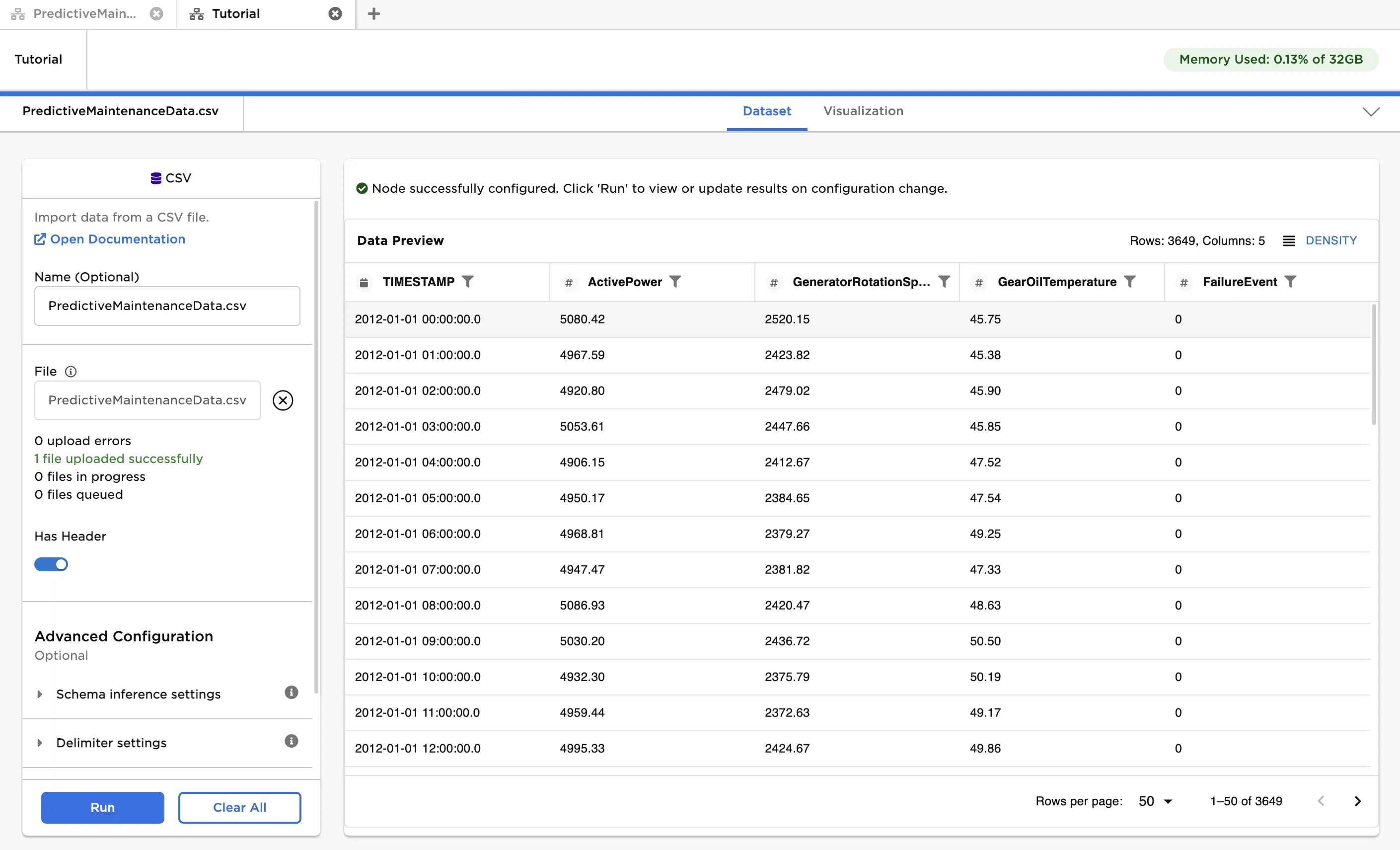This screenshot has width=1400, height=850.
Task: Click the info icon beside Delimiter settings
Action: click(291, 741)
